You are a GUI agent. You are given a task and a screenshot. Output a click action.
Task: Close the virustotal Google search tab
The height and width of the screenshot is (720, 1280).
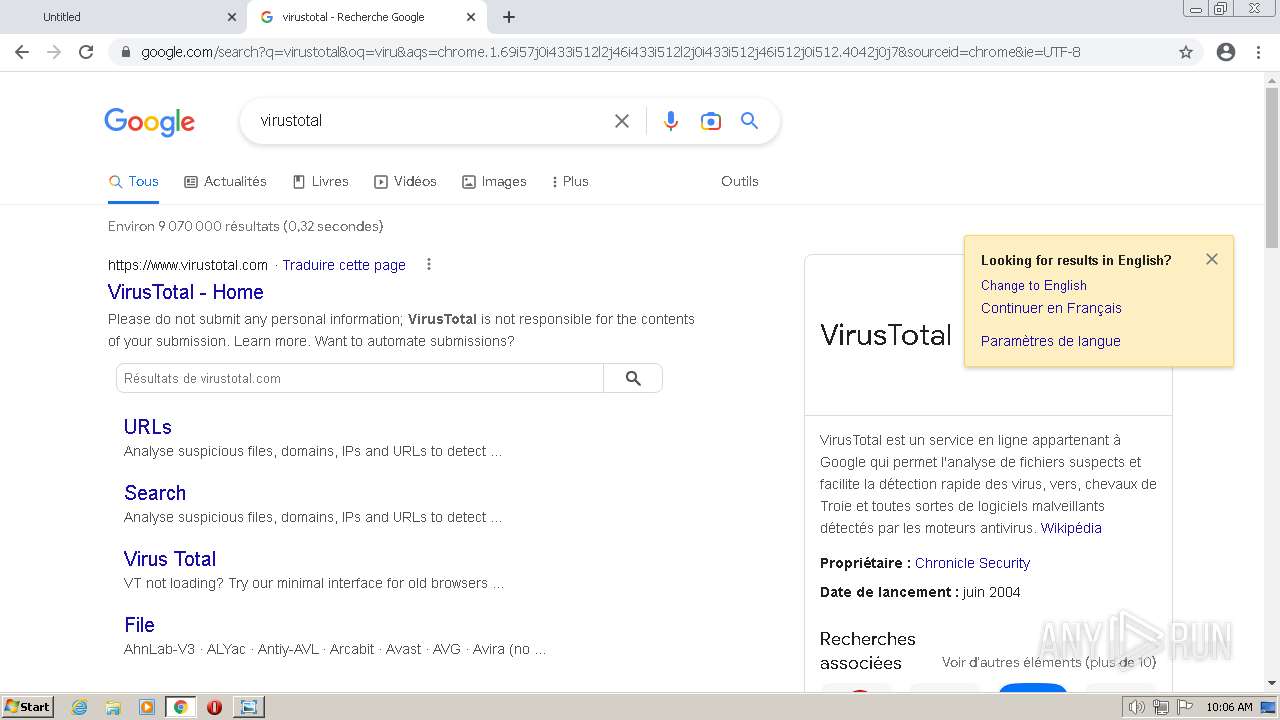click(471, 17)
